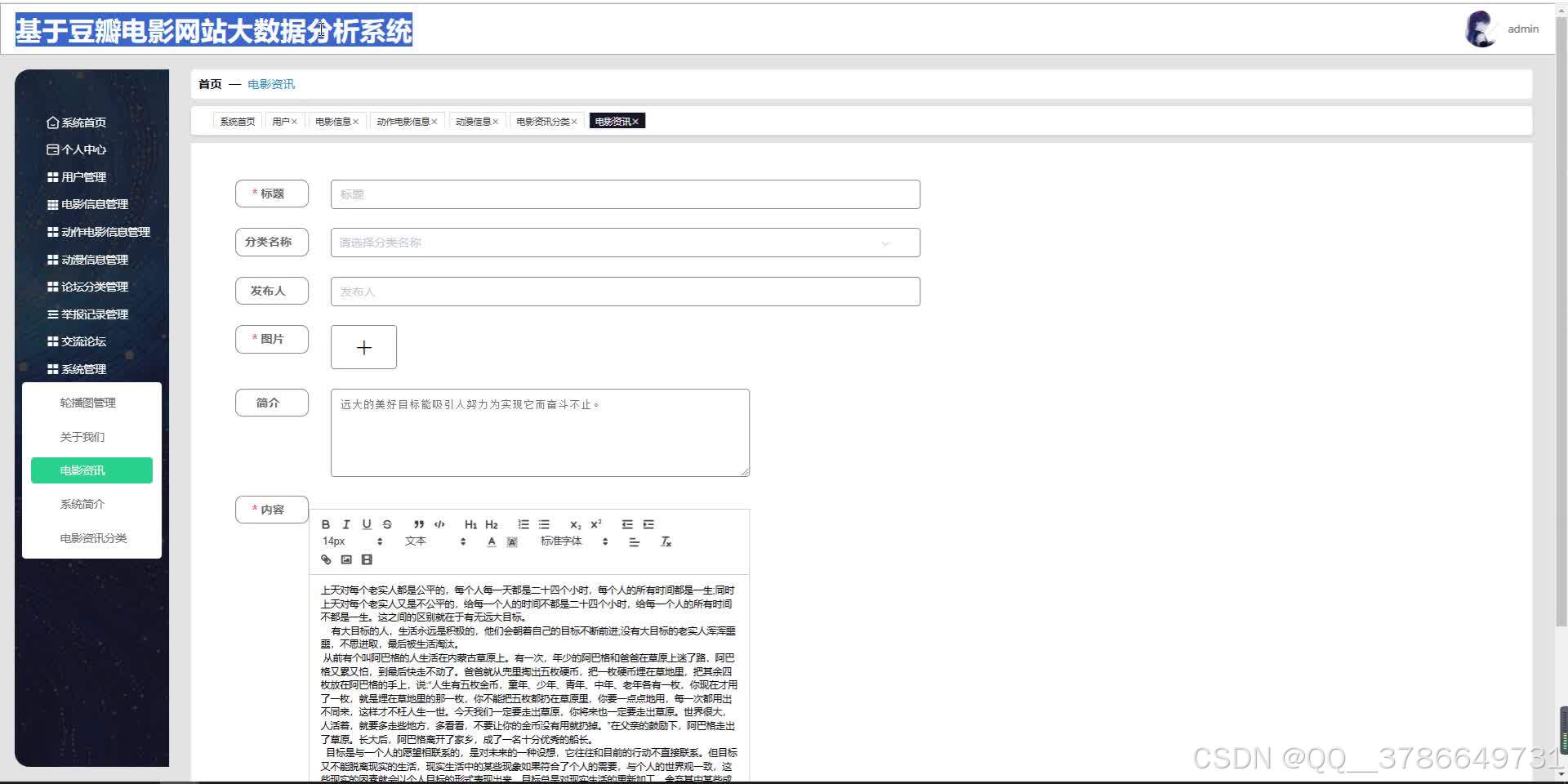1568x784 pixels.
Task: Decrease indent in the editor
Action: click(x=627, y=524)
